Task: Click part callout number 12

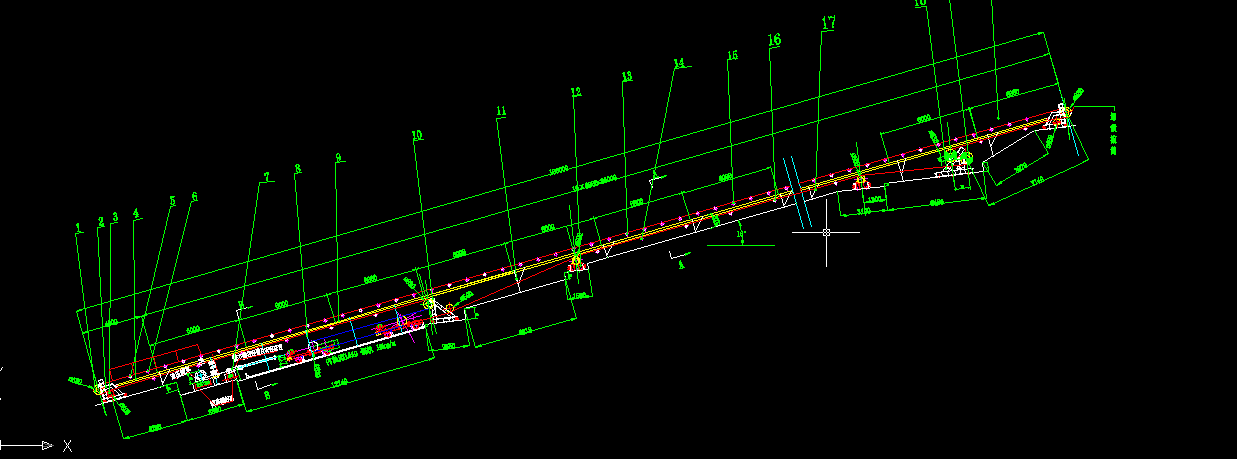Action: click(575, 92)
